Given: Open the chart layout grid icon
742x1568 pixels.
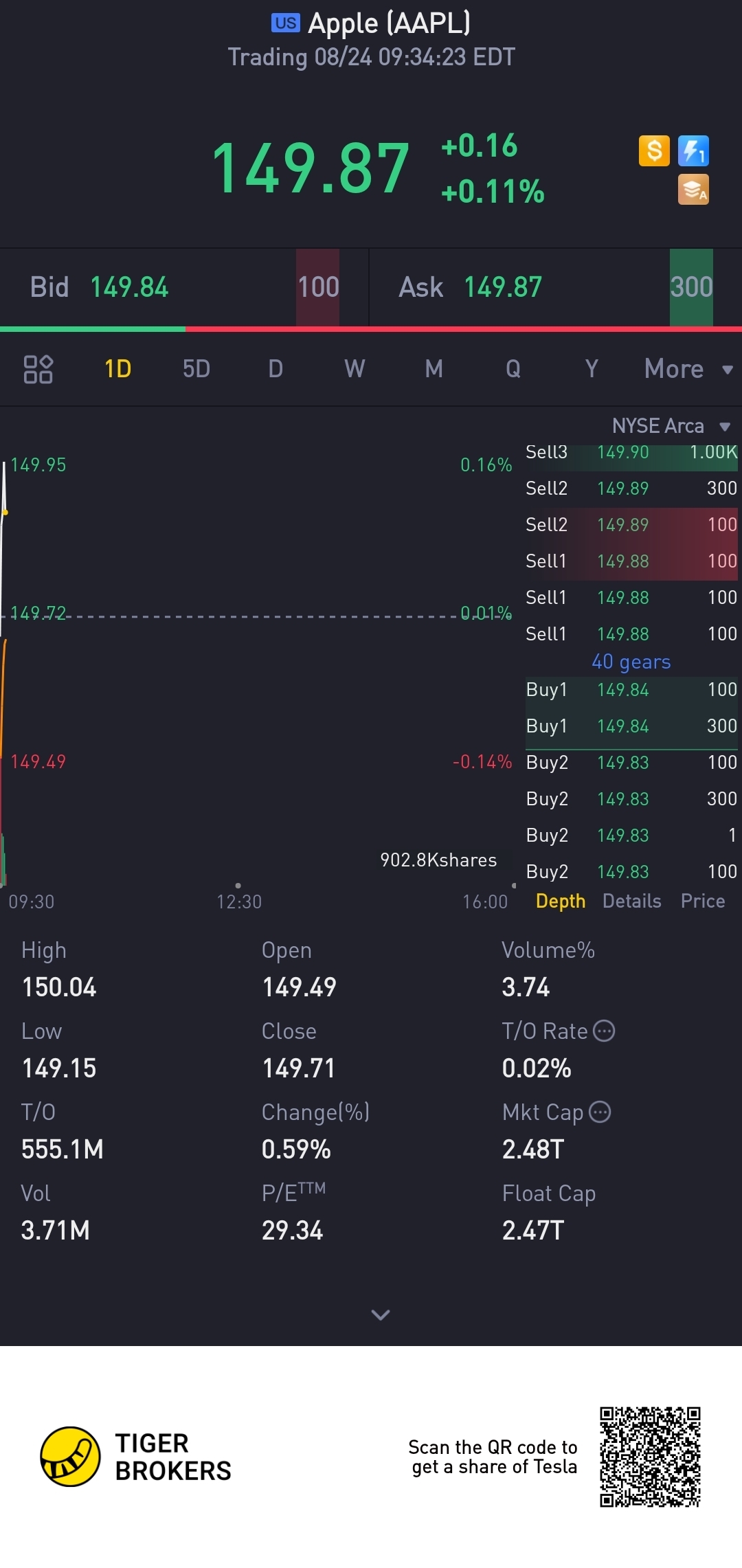Looking at the screenshot, I should pyautogui.click(x=38, y=369).
